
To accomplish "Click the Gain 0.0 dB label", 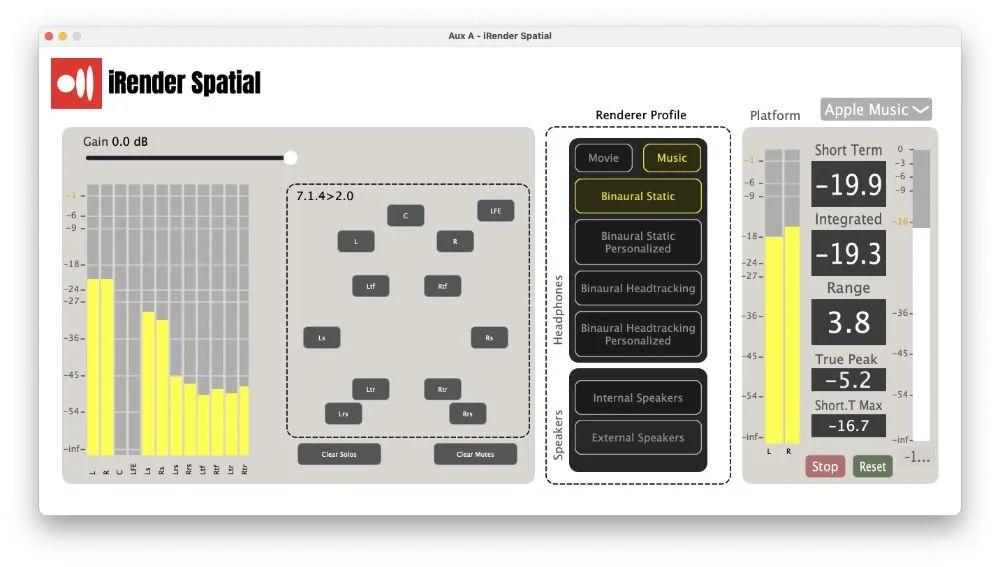I will point(115,142).
